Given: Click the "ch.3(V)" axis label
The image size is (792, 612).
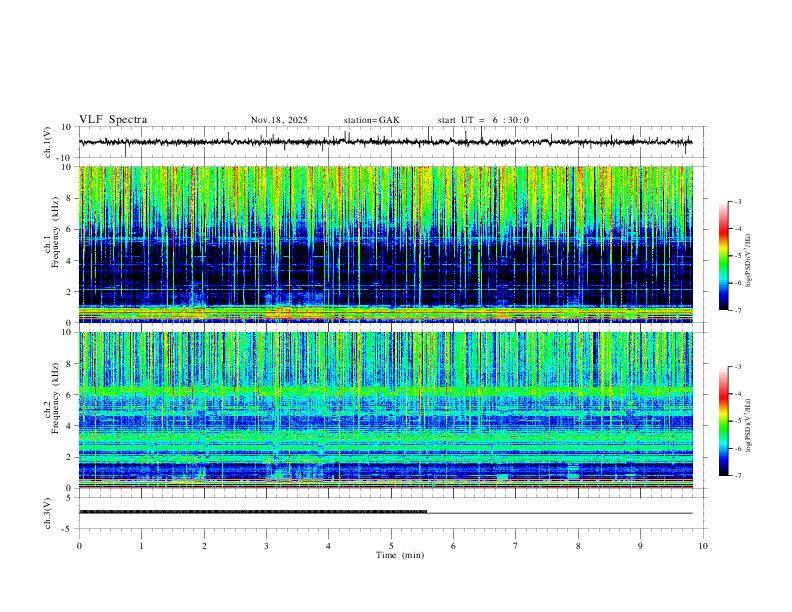Looking at the screenshot, I should pos(48,513).
